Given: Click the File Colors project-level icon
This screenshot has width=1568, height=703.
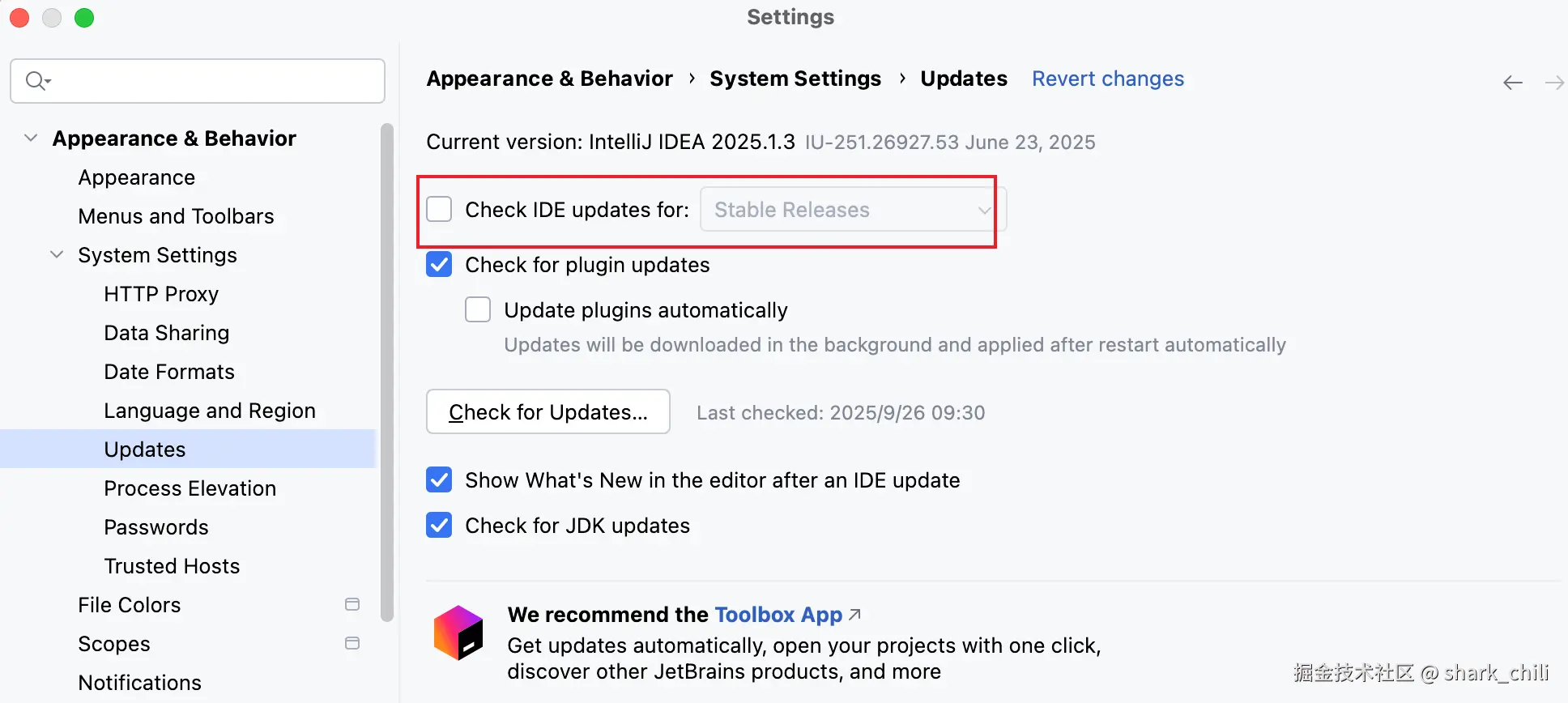Looking at the screenshot, I should coord(352,604).
